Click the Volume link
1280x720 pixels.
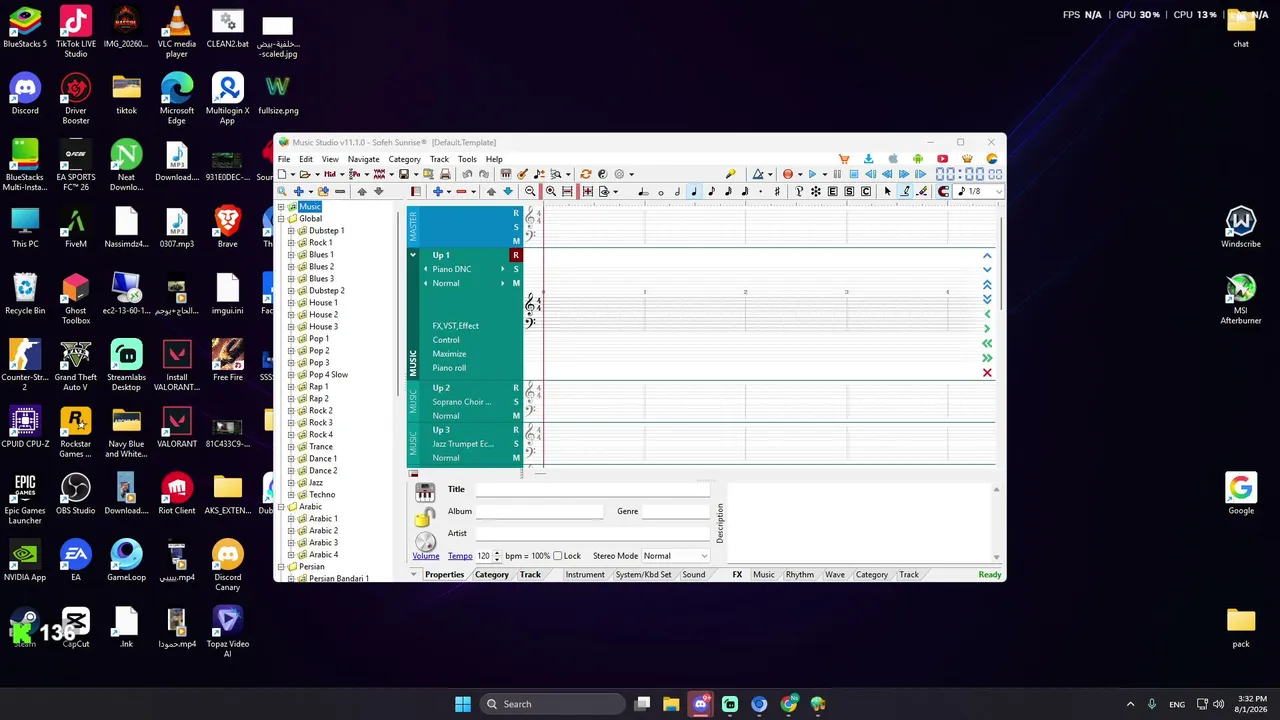tap(426, 556)
